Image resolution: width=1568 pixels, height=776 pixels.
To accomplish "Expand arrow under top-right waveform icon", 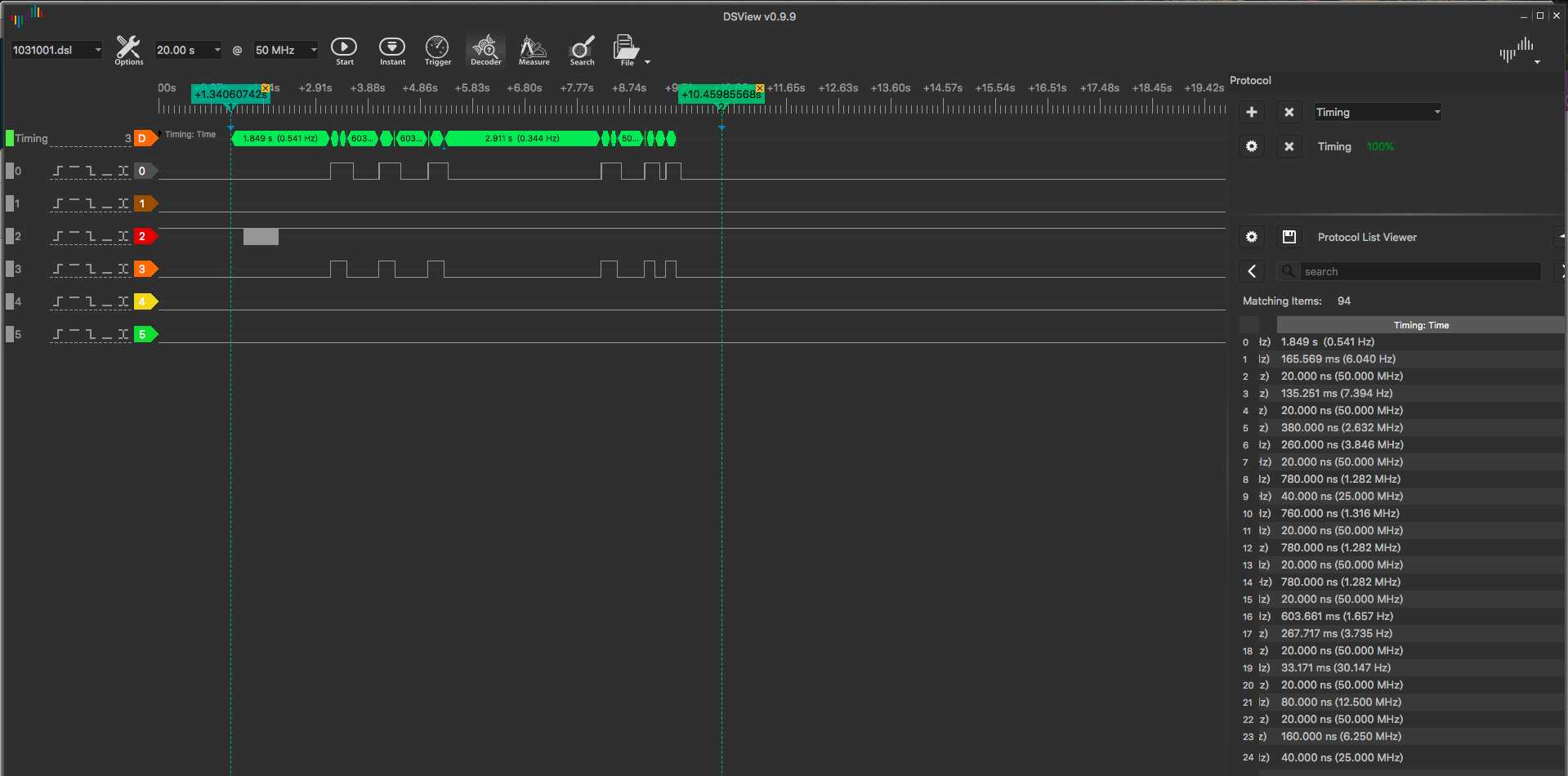I will (1537, 62).
